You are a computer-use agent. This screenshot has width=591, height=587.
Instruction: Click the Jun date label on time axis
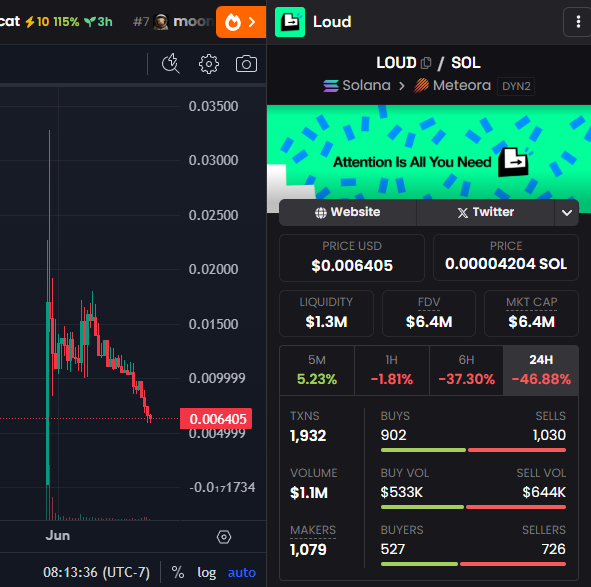pos(58,536)
